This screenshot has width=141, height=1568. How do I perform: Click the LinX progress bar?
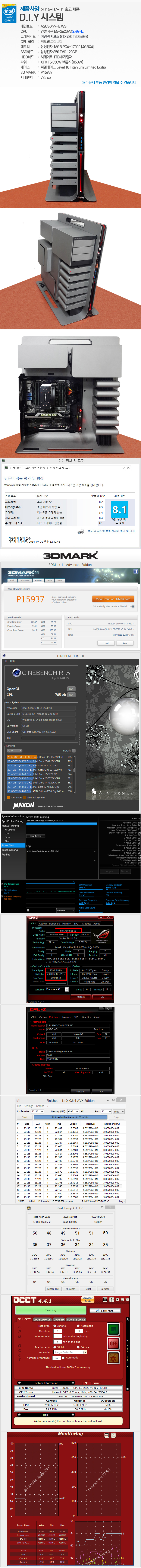point(70,1118)
